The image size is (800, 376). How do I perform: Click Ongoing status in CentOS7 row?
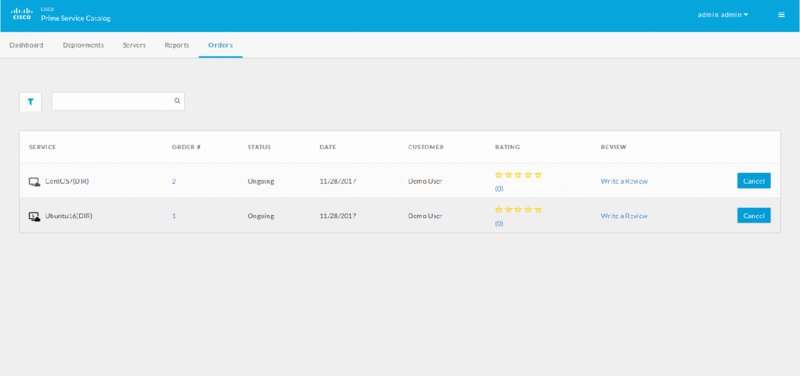(x=261, y=181)
